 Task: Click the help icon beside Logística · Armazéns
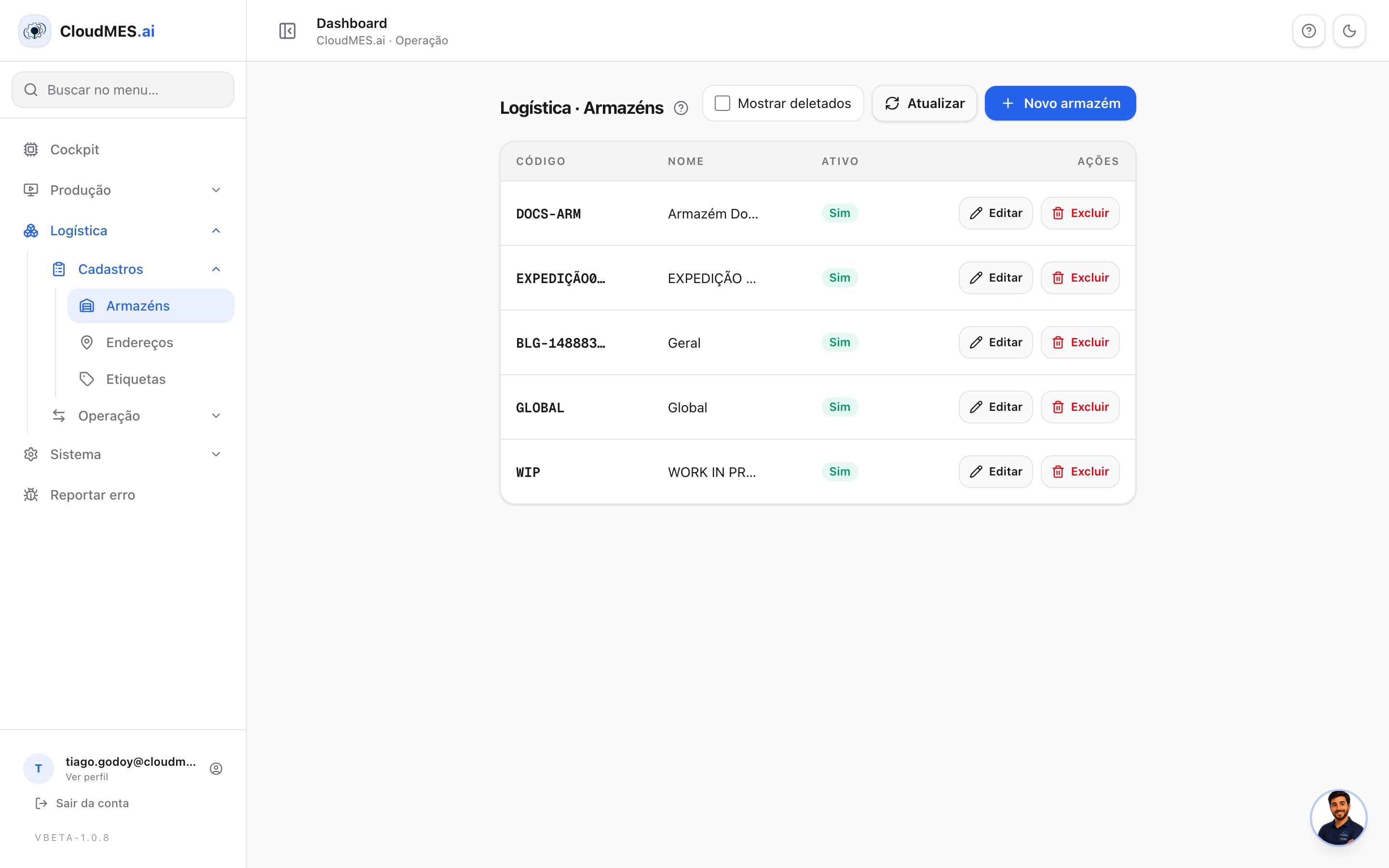[x=681, y=108]
